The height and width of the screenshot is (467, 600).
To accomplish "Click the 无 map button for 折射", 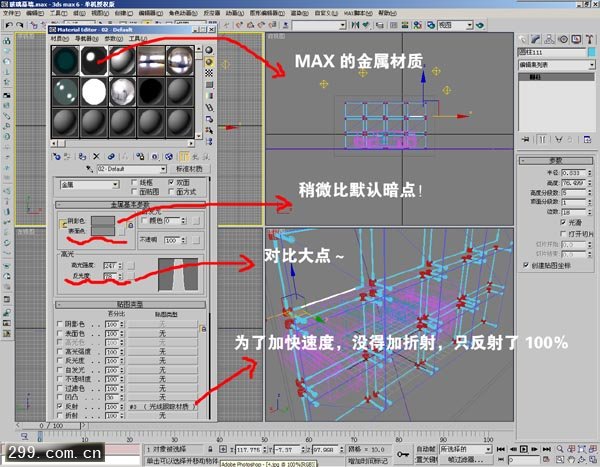I will pyautogui.click(x=163, y=416).
